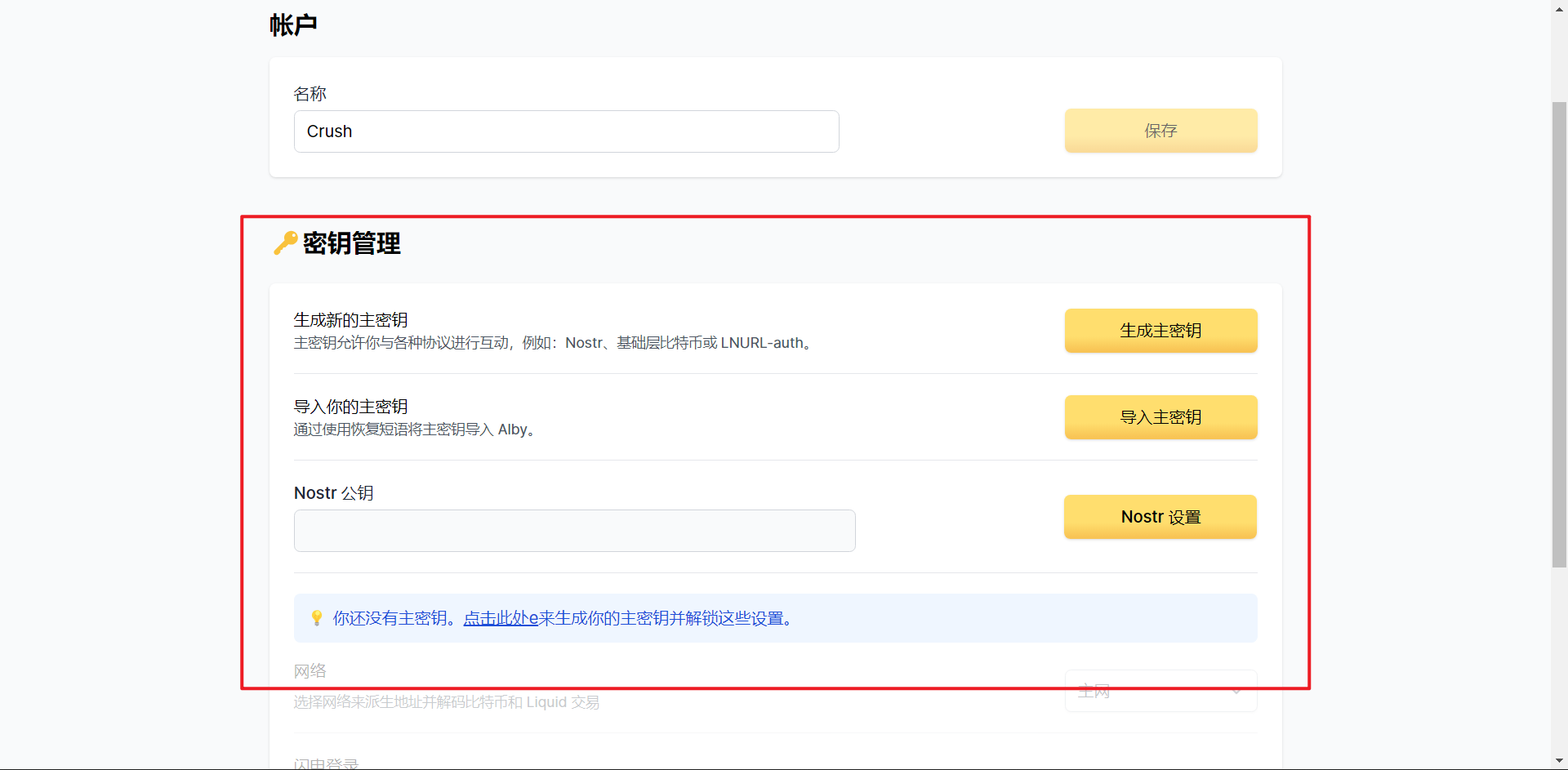Click the scrollbar up arrow
This screenshot has height=770, width=1568.
(1559, 7)
